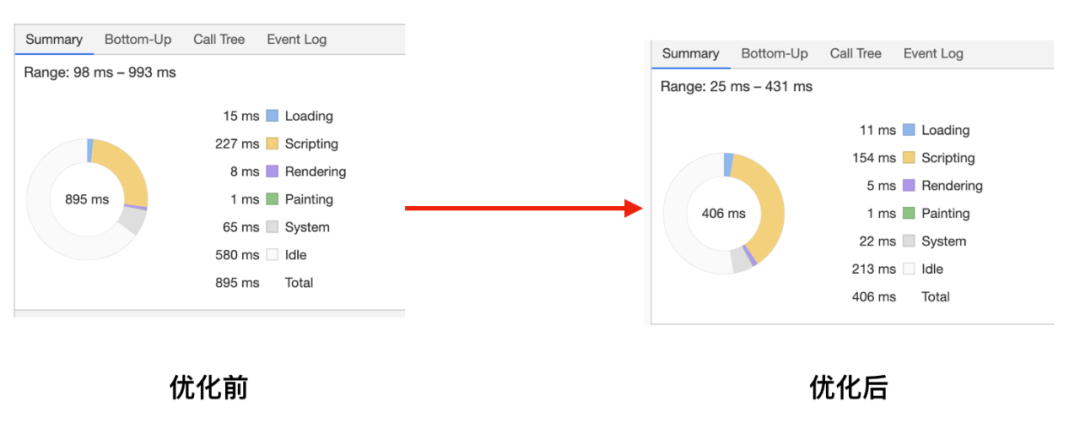Screen dimensions: 1080x440
Task: Click yellow Scripting swatch in left legend
Action: tap(272, 144)
